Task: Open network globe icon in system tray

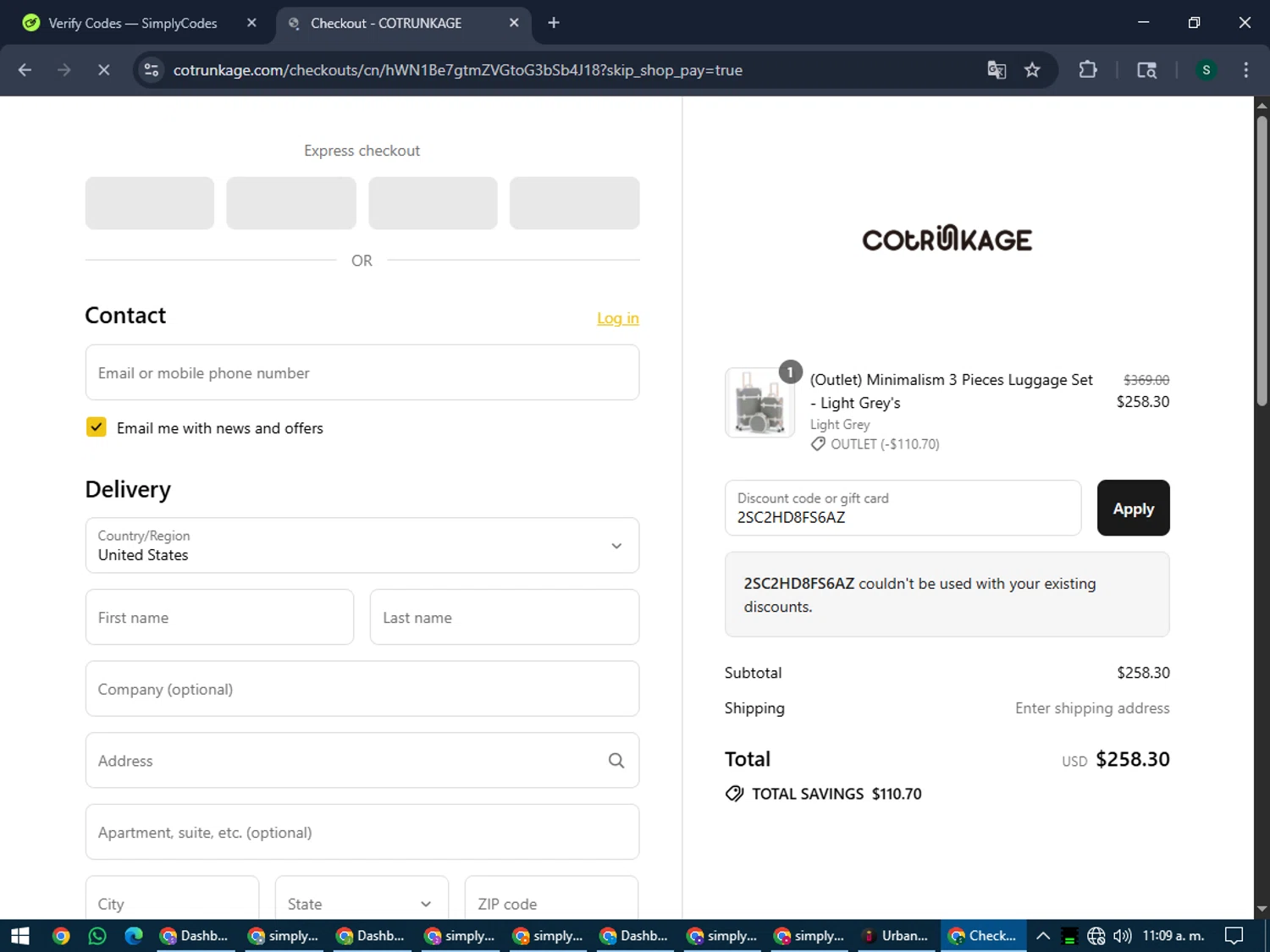Action: coord(1096,936)
